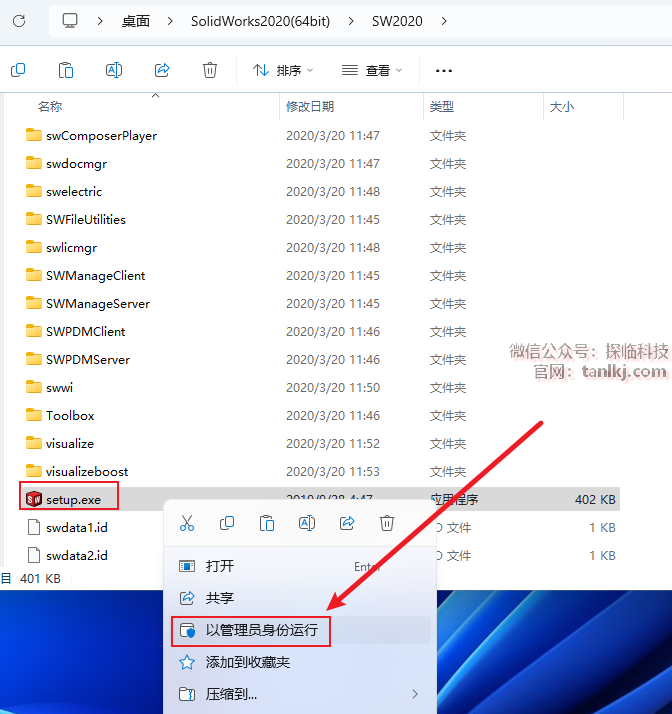Select the swComposerPlayer folder icon

34,135
